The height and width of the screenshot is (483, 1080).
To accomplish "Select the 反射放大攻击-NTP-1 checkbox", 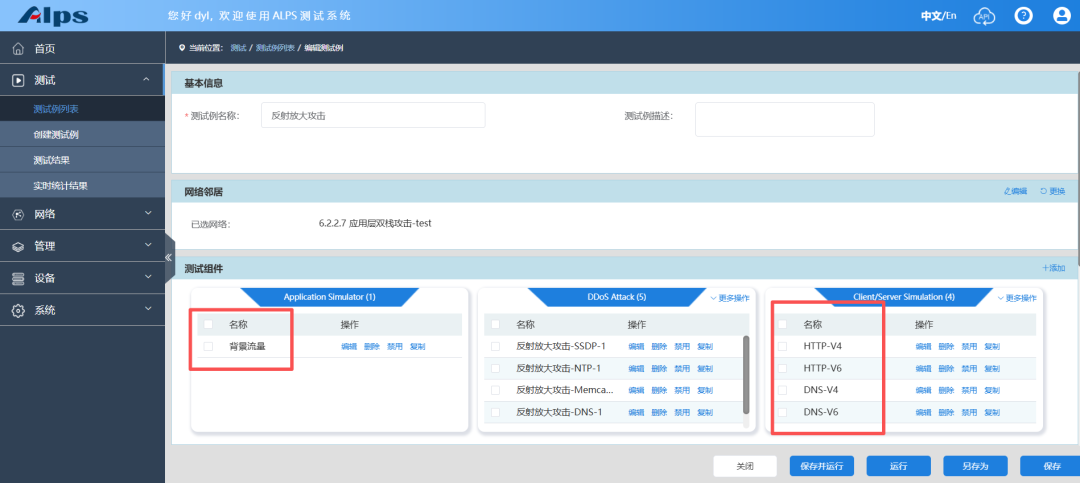I will coord(495,368).
